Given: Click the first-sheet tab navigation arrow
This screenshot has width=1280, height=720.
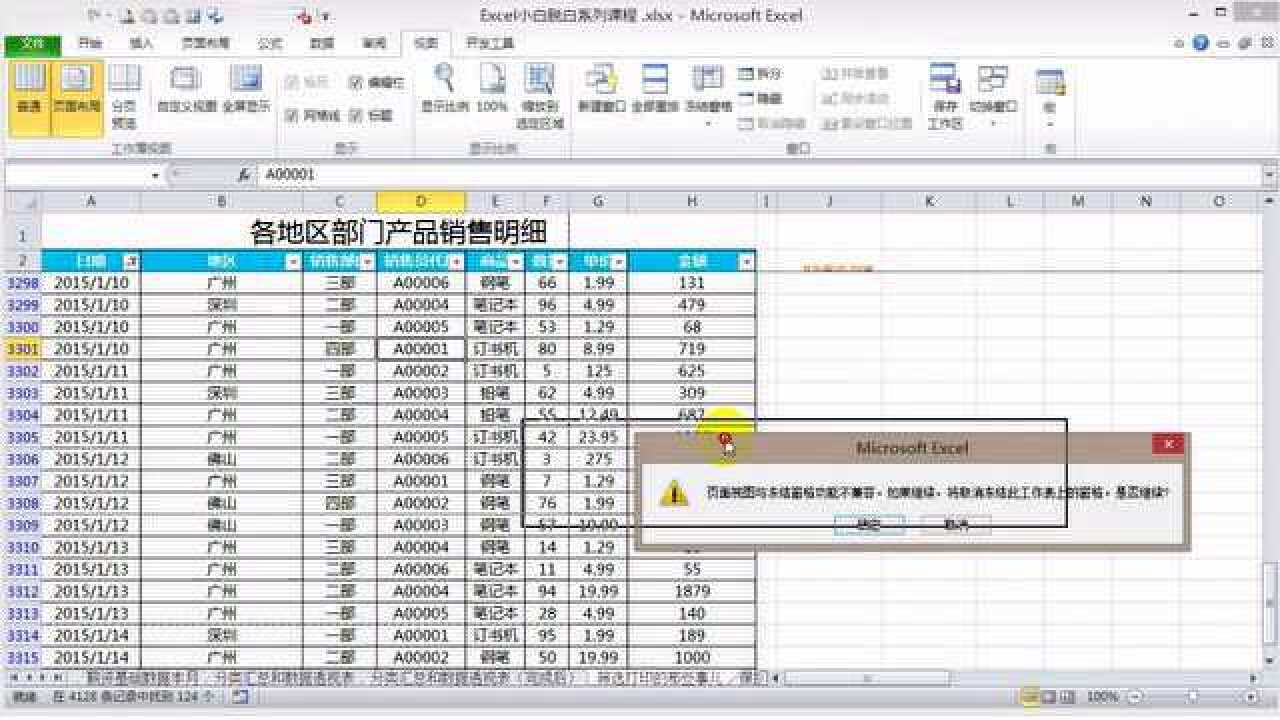Looking at the screenshot, I should [13, 678].
